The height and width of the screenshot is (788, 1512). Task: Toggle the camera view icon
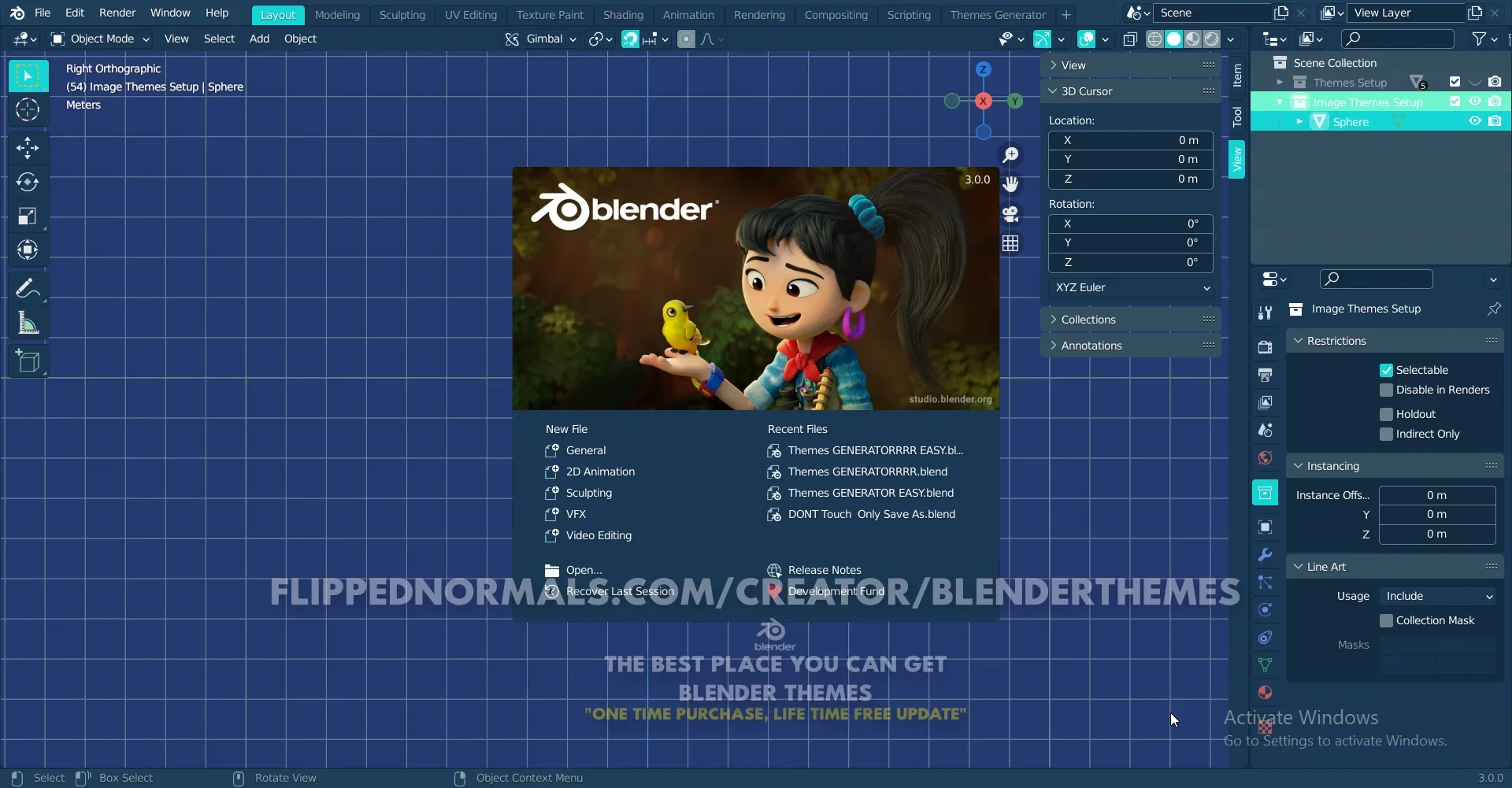tap(1010, 214)
